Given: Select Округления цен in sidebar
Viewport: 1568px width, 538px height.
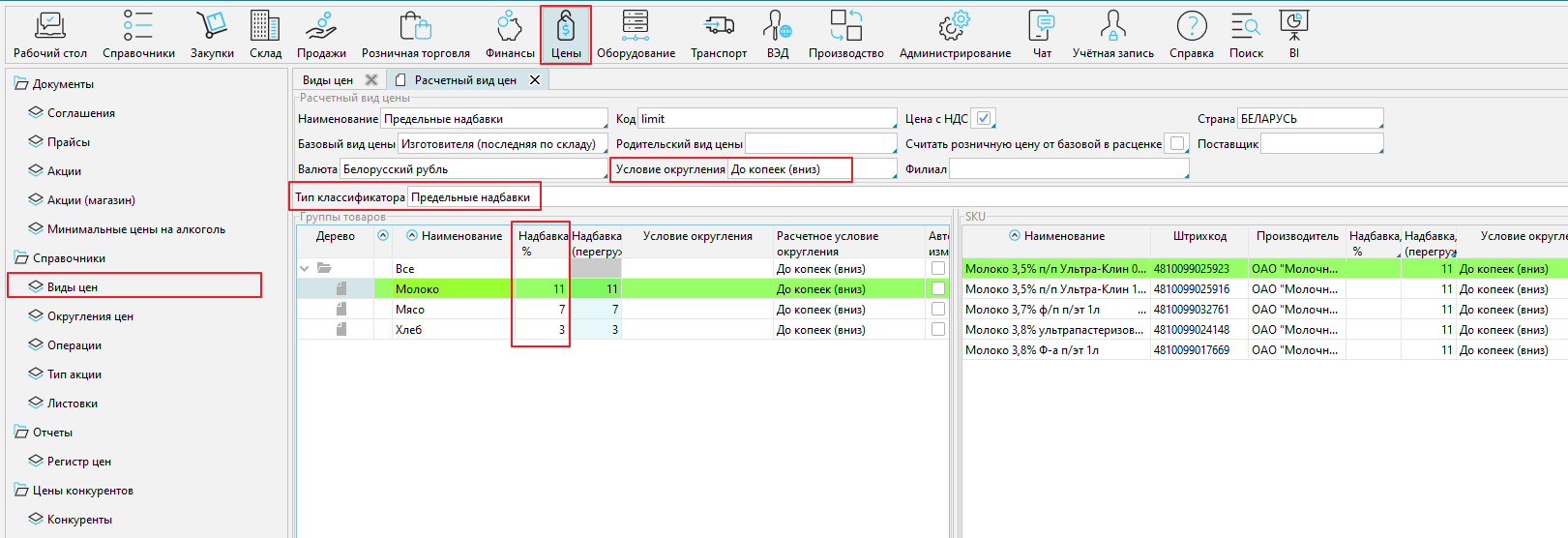Looking at the screenshot, I should point(90,316).
